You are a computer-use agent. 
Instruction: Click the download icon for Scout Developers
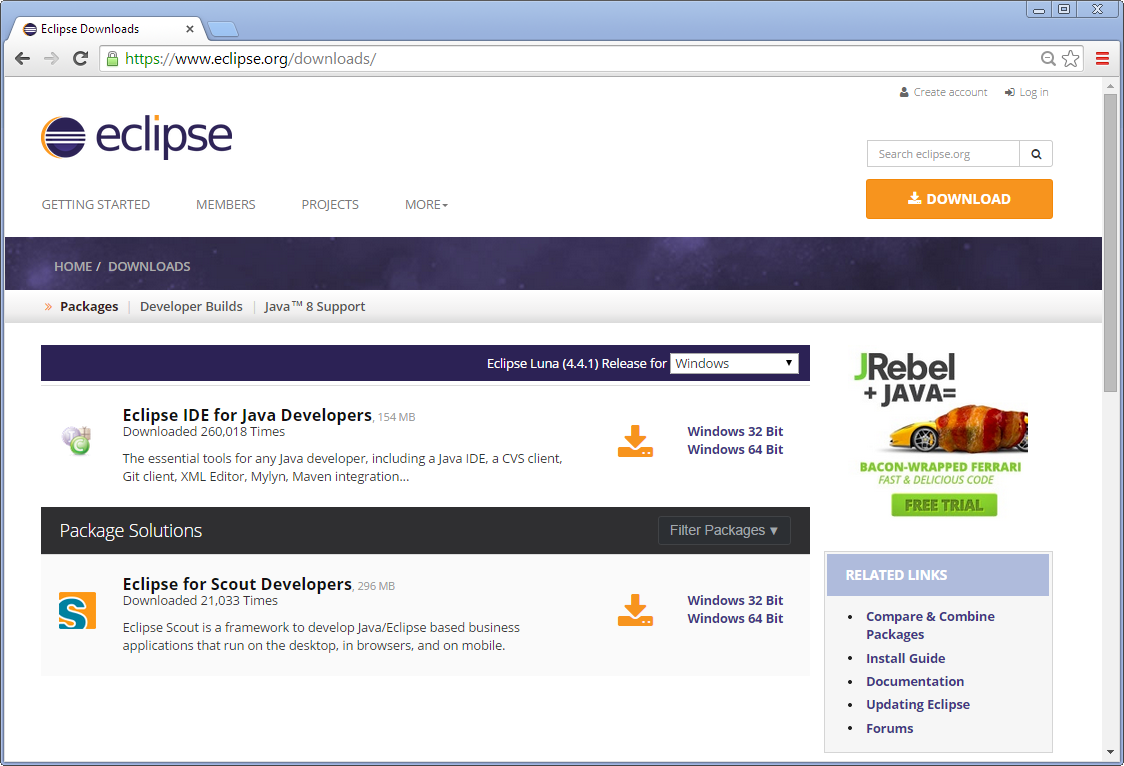click(x=635, y=610)
